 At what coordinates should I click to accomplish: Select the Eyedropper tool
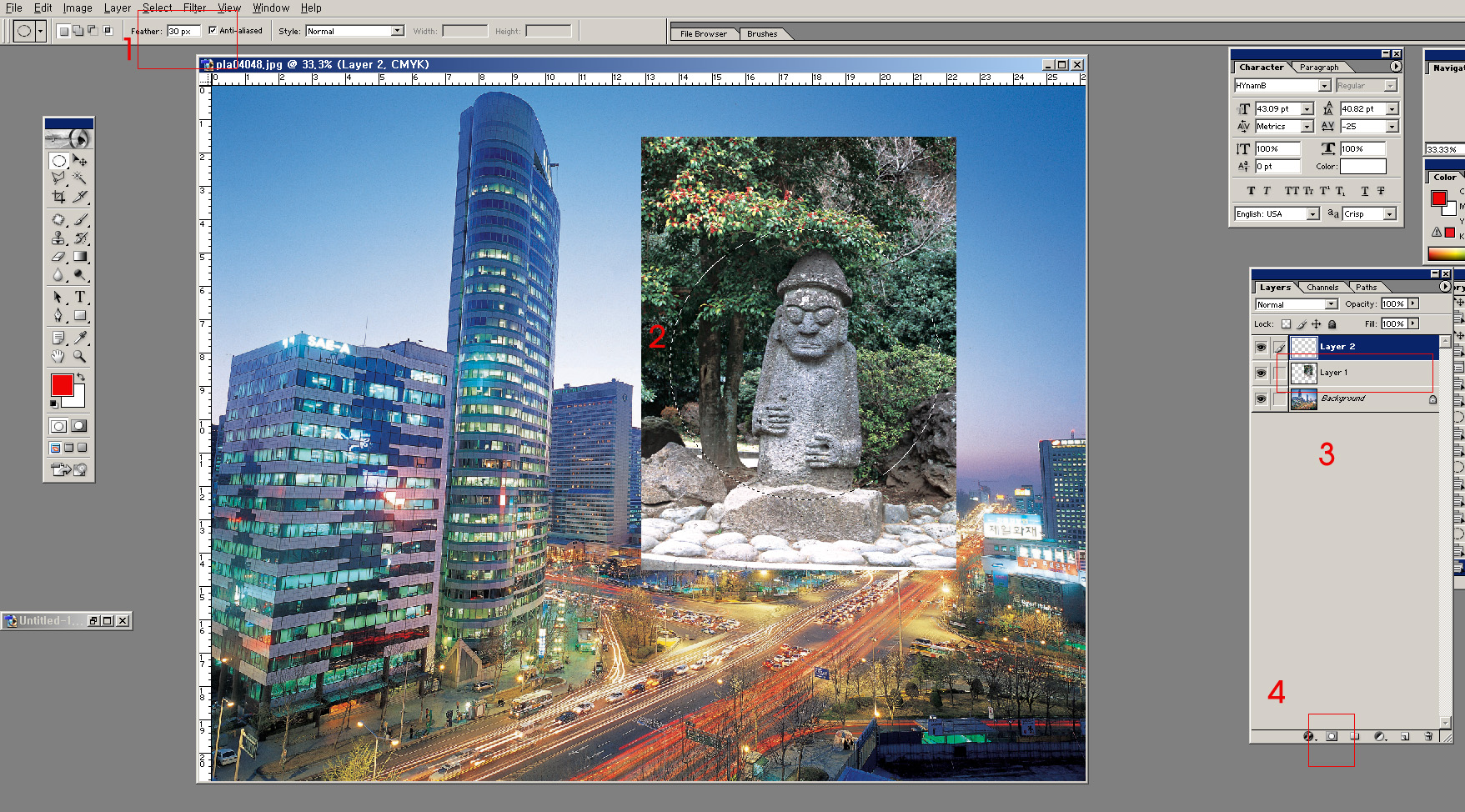80,338
